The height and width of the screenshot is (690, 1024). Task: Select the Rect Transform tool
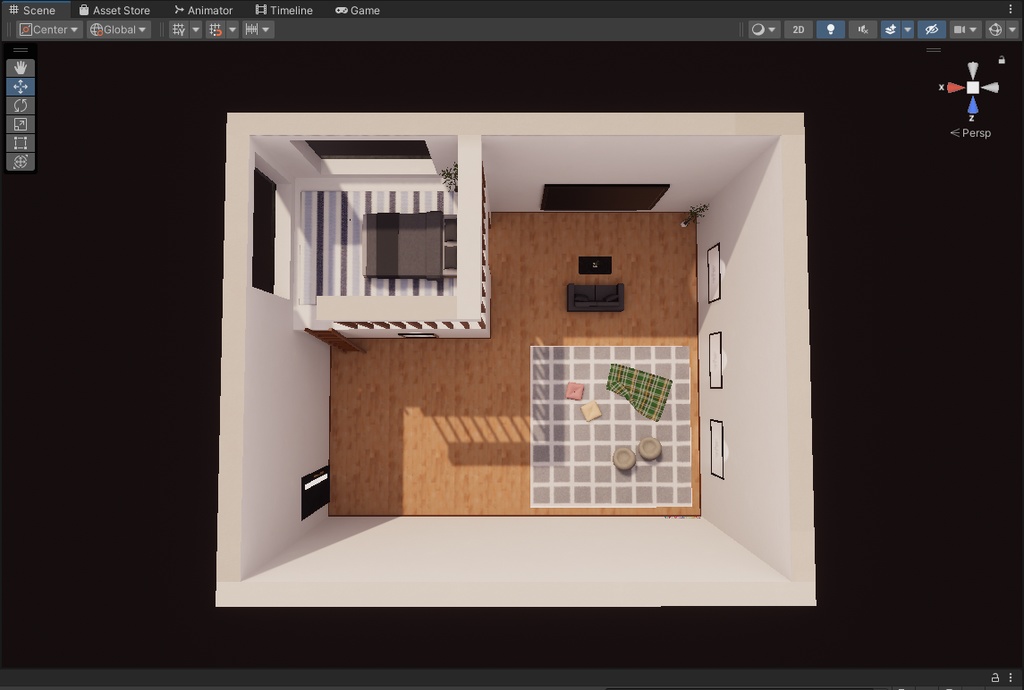pyautogui.click(x=20, y=141)
